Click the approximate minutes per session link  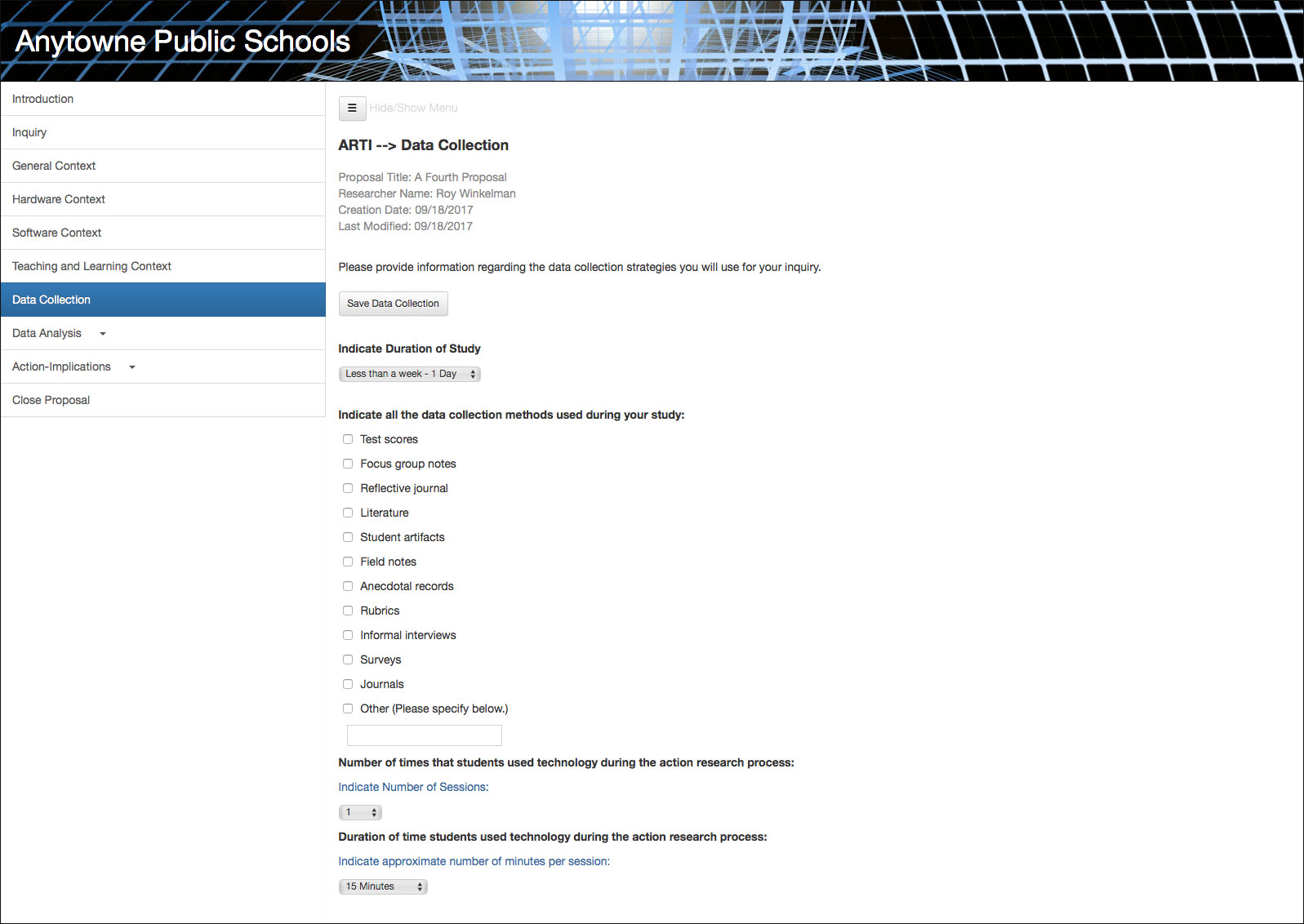coord(474,861)
